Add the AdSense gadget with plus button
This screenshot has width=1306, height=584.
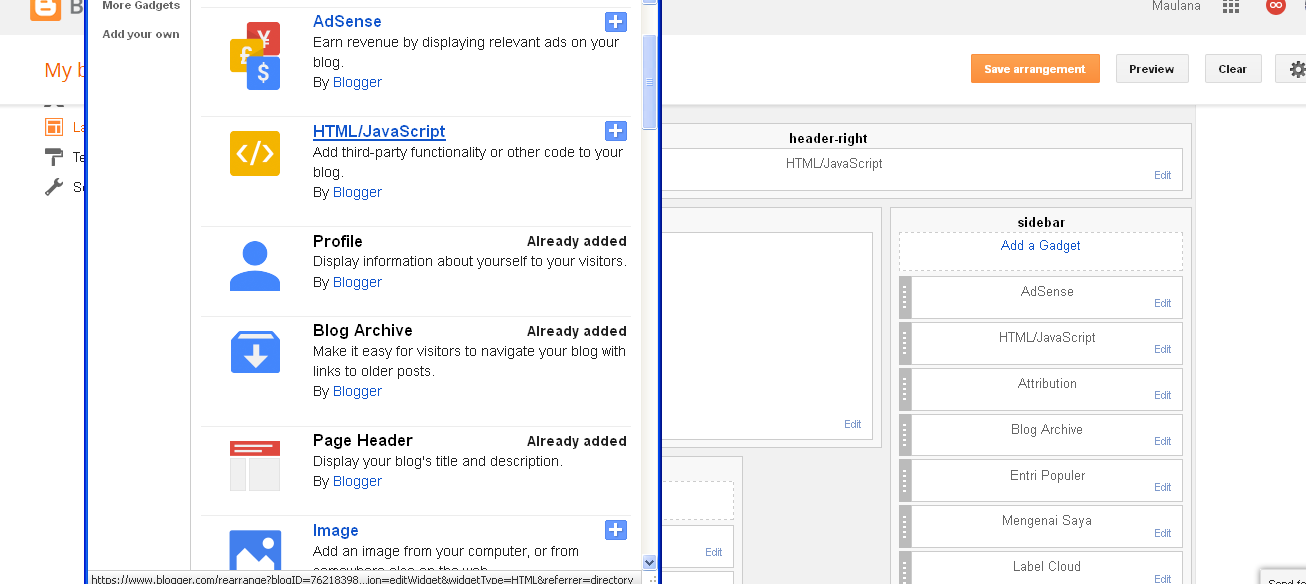click(x=616, y=22)
